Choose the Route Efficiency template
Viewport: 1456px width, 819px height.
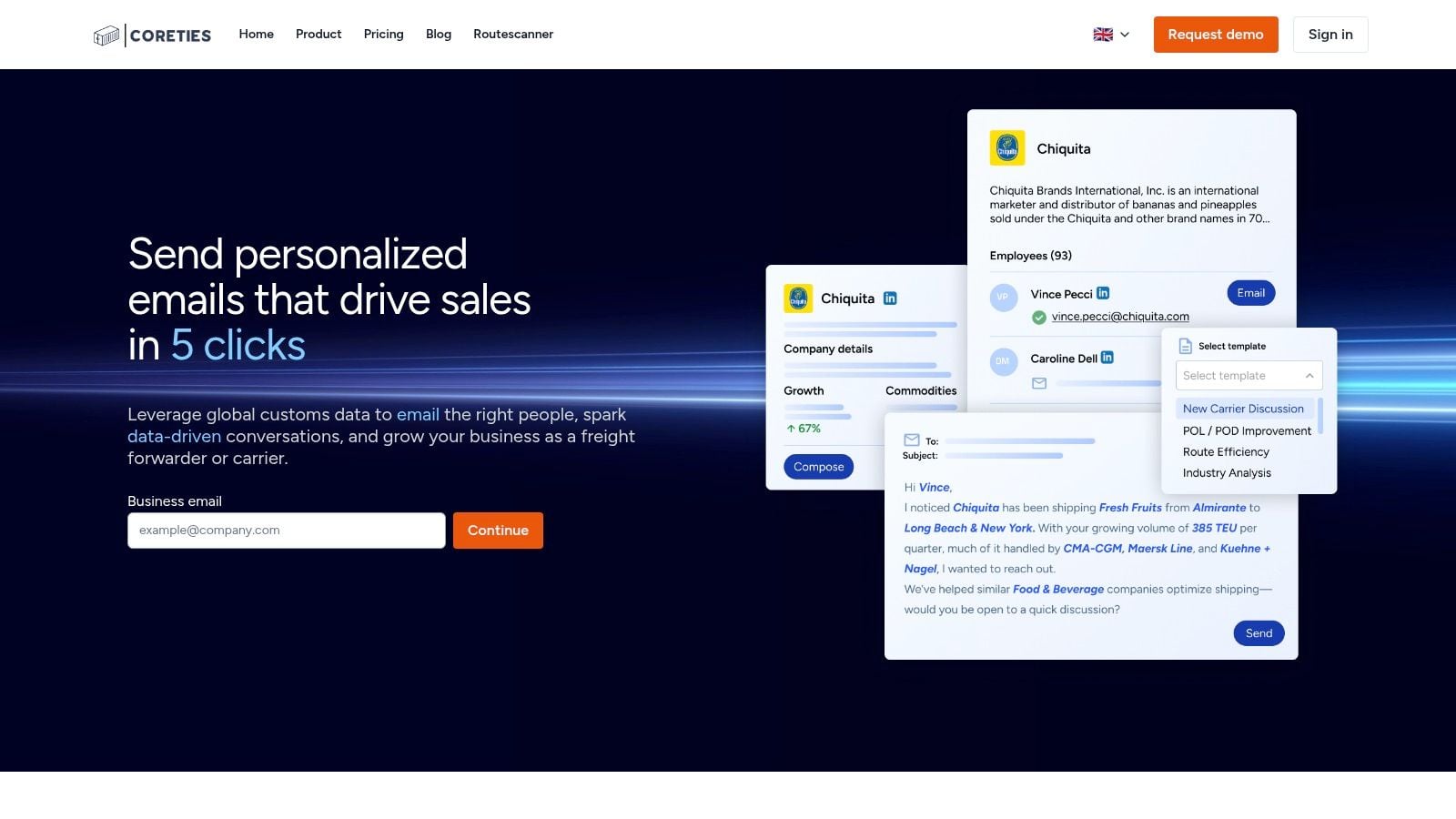1226,452
